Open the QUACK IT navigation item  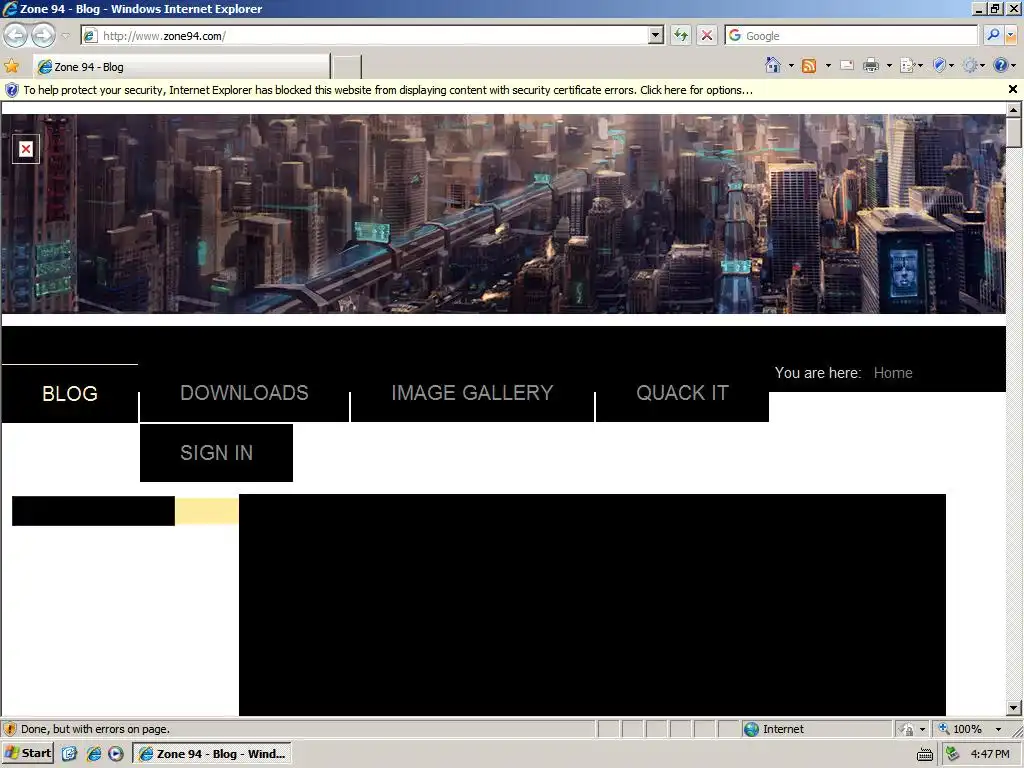point(682,392)
